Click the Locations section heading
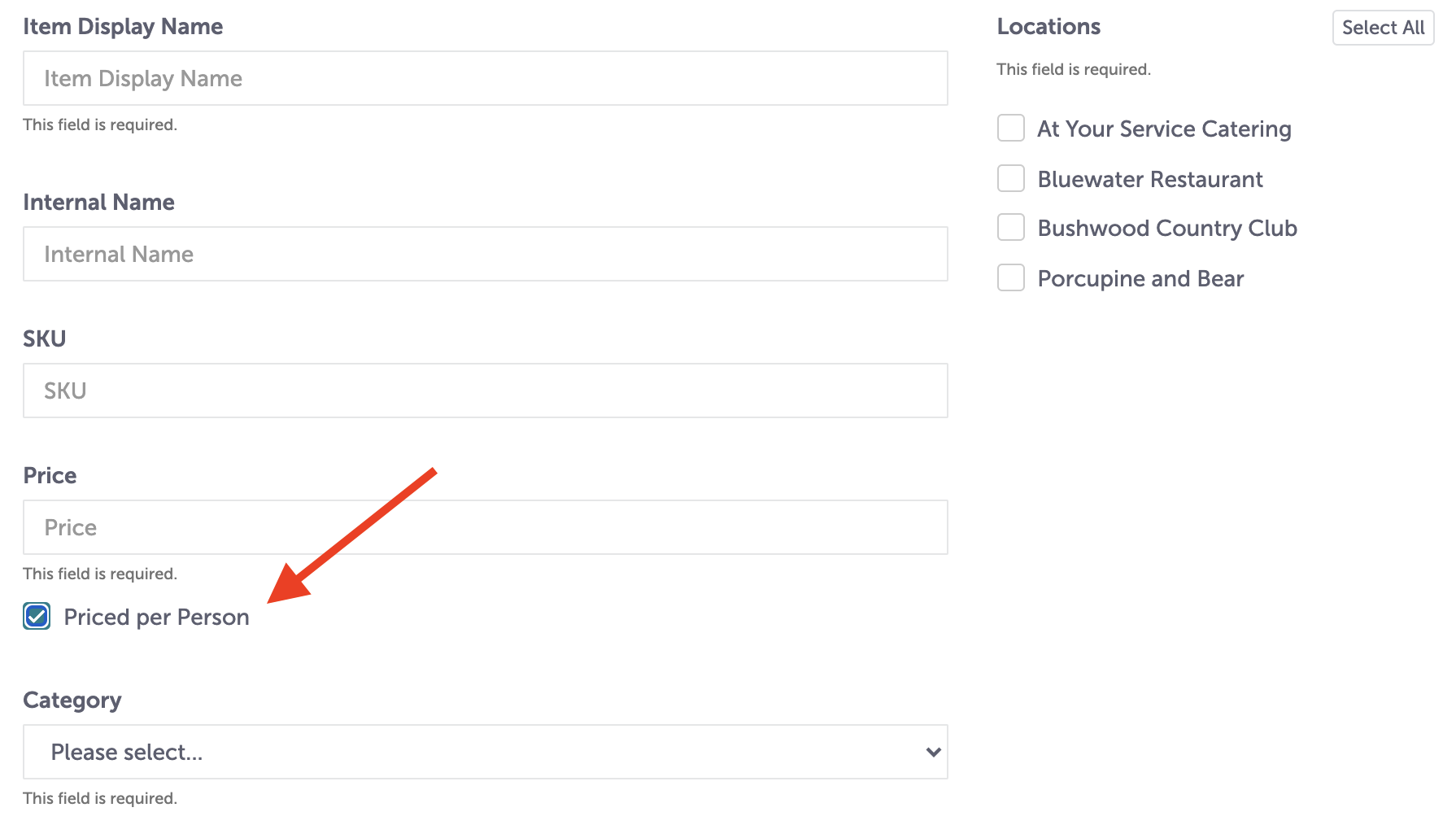 click(1048, 27)
